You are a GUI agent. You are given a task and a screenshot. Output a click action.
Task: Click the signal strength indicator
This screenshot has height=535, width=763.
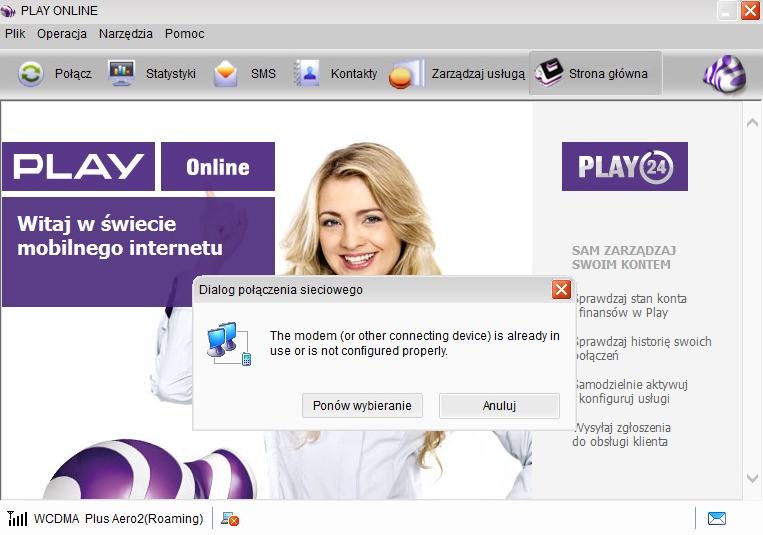tap(17, 518)
